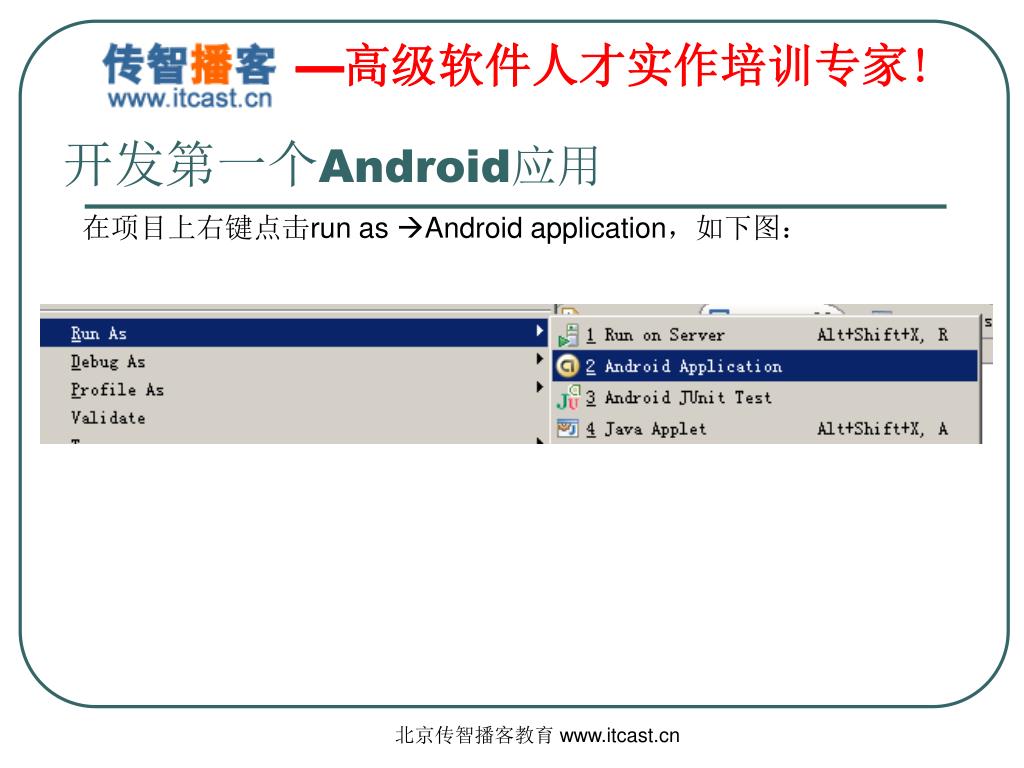Open the Profile As menu entry
The height and width of the screenshot is (768, 1024).
294,389
